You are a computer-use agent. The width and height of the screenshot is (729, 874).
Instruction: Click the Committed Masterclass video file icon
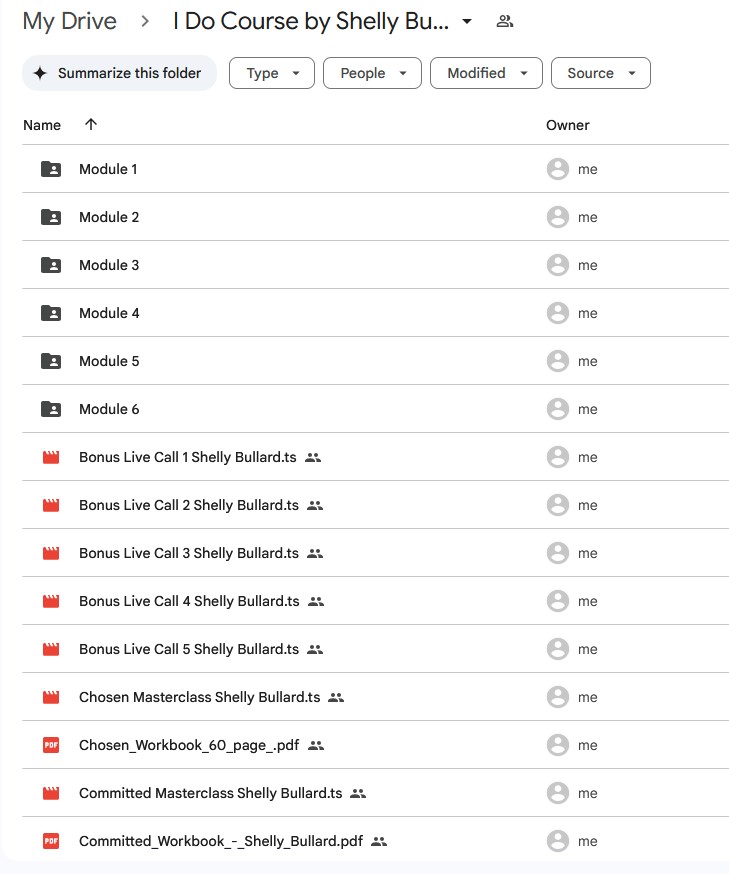51,793
